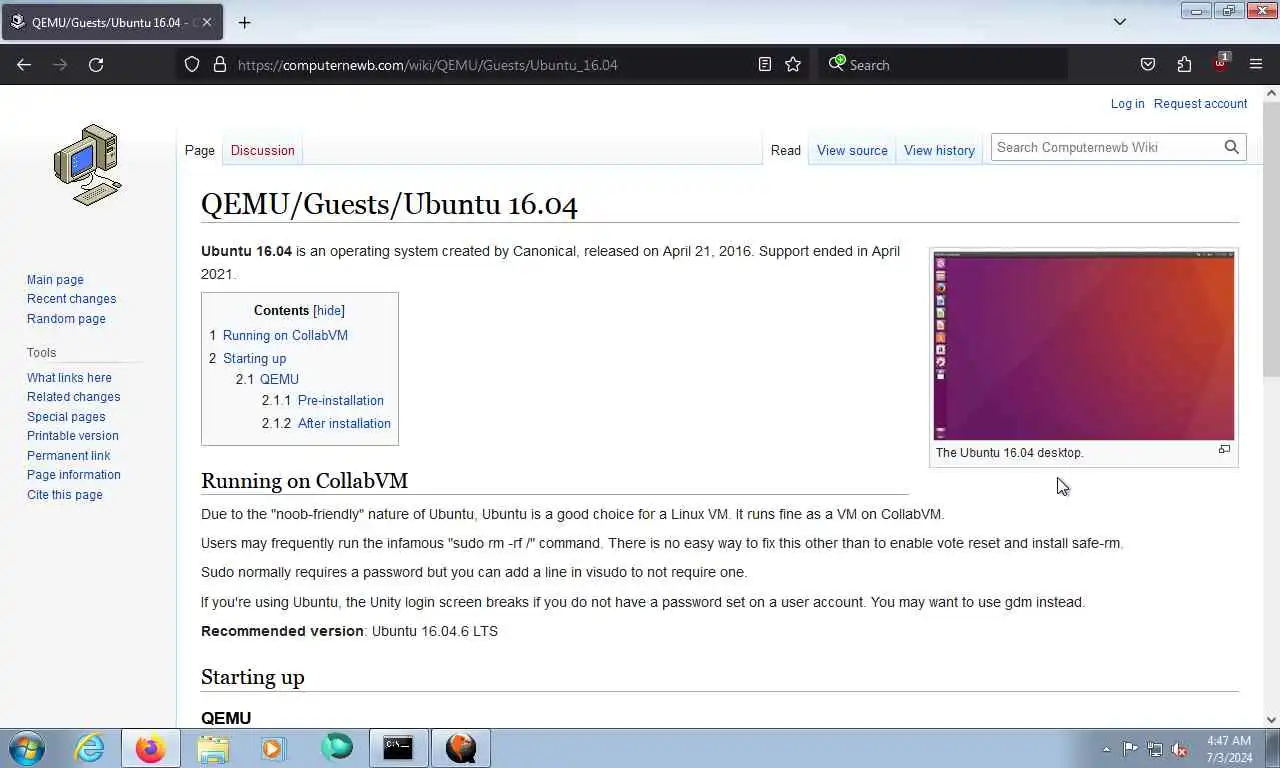The image size is (1280, 768).
Task: Close the QEMU/Guests/Ubuntu 16.04 tab
Action: pyautogui.click(x=206, y=22)
